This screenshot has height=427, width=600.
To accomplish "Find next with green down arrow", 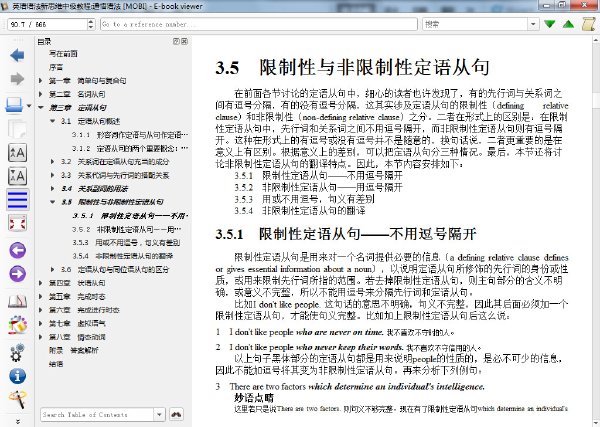I will coord(549,24).
